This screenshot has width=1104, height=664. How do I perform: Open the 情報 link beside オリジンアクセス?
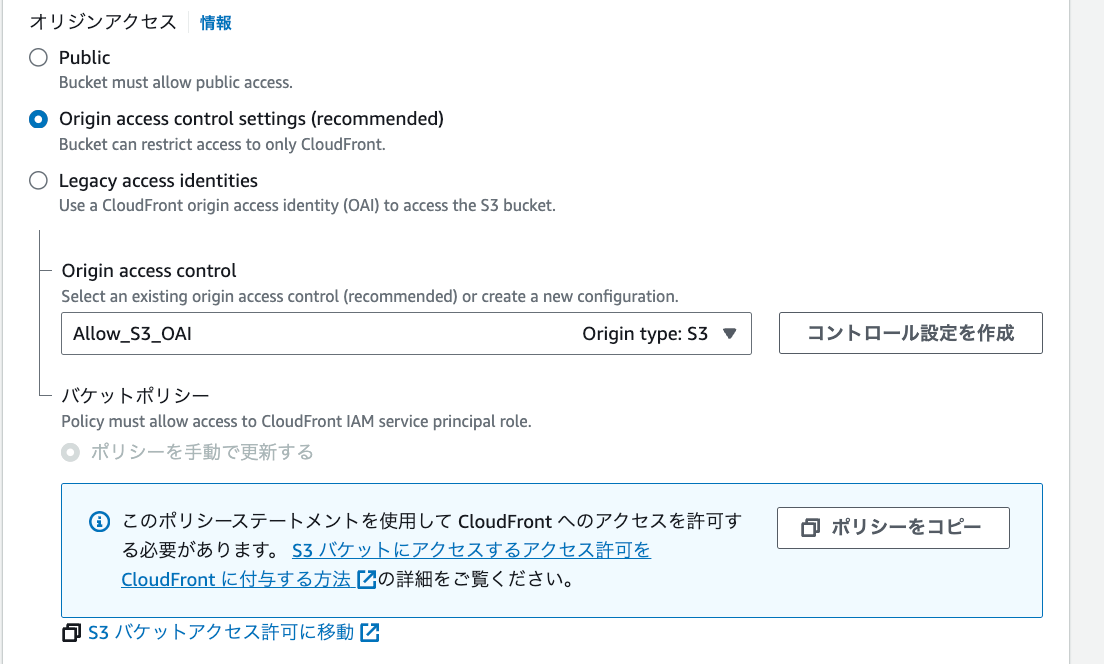[217, 20]
